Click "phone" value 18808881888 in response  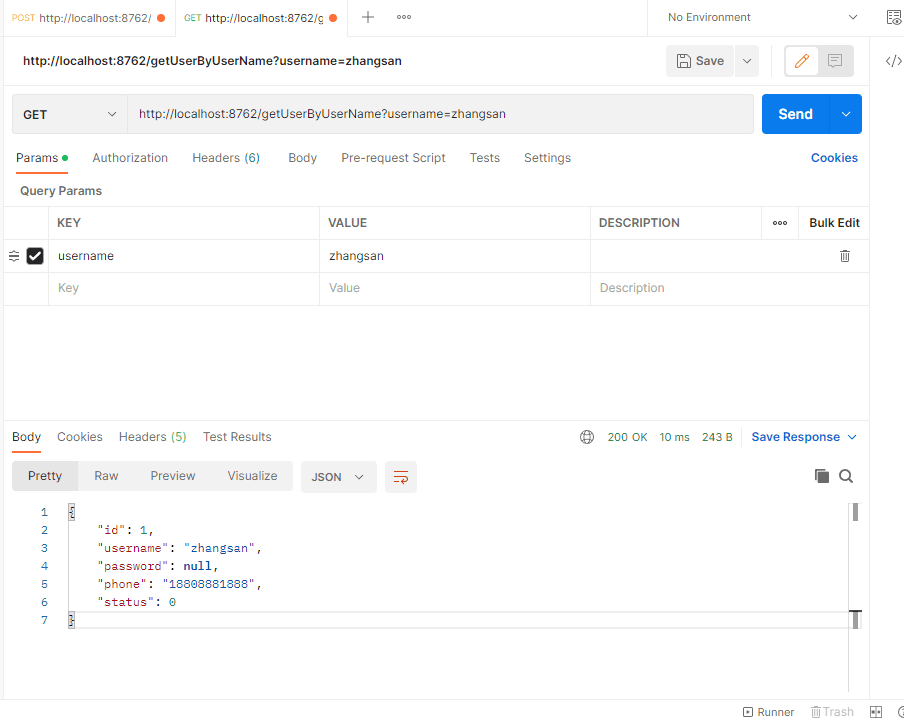[209, 585]
